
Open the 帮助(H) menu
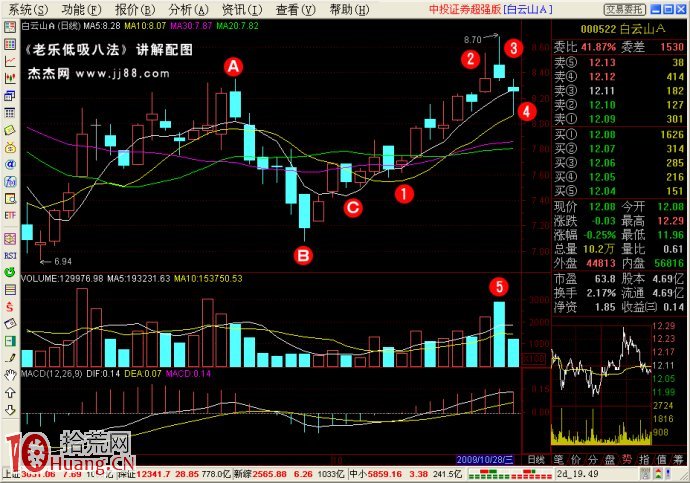tap(349, 9)
